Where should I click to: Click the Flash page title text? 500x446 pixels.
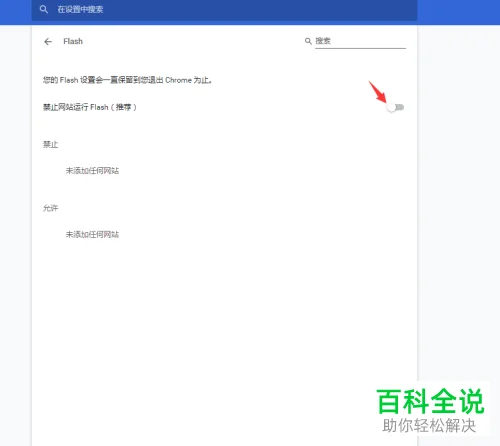point(73,41)
